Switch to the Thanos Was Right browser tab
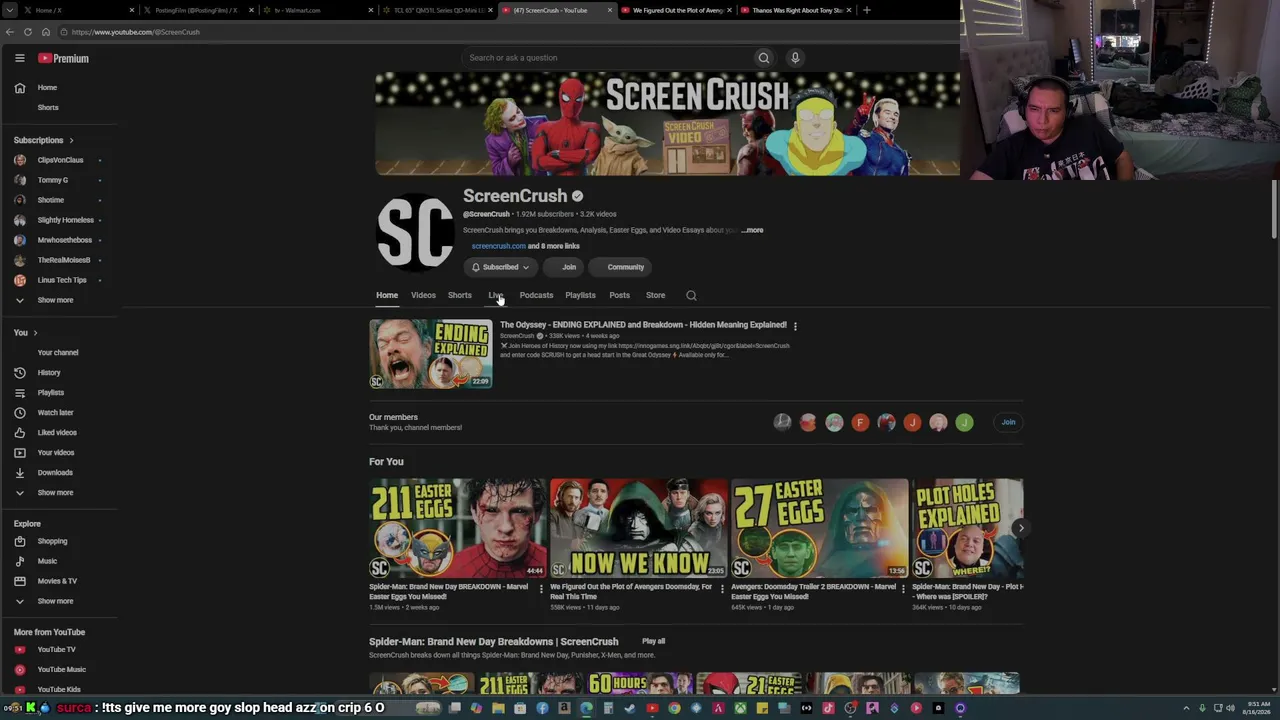The height and width of the screenshot is (720, 1280). pos(797,10)
